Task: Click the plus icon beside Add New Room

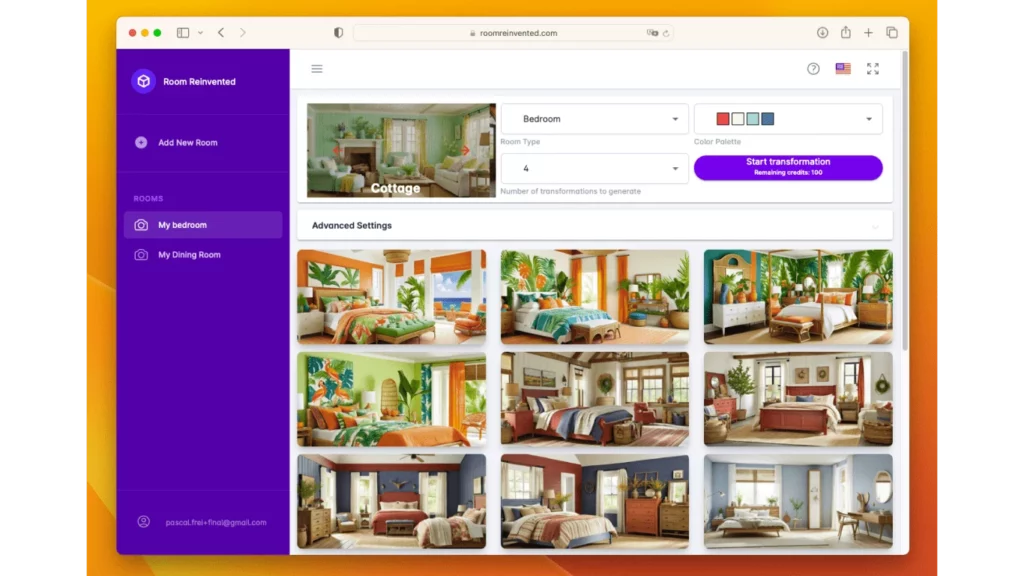Action: tap(141, 143)
